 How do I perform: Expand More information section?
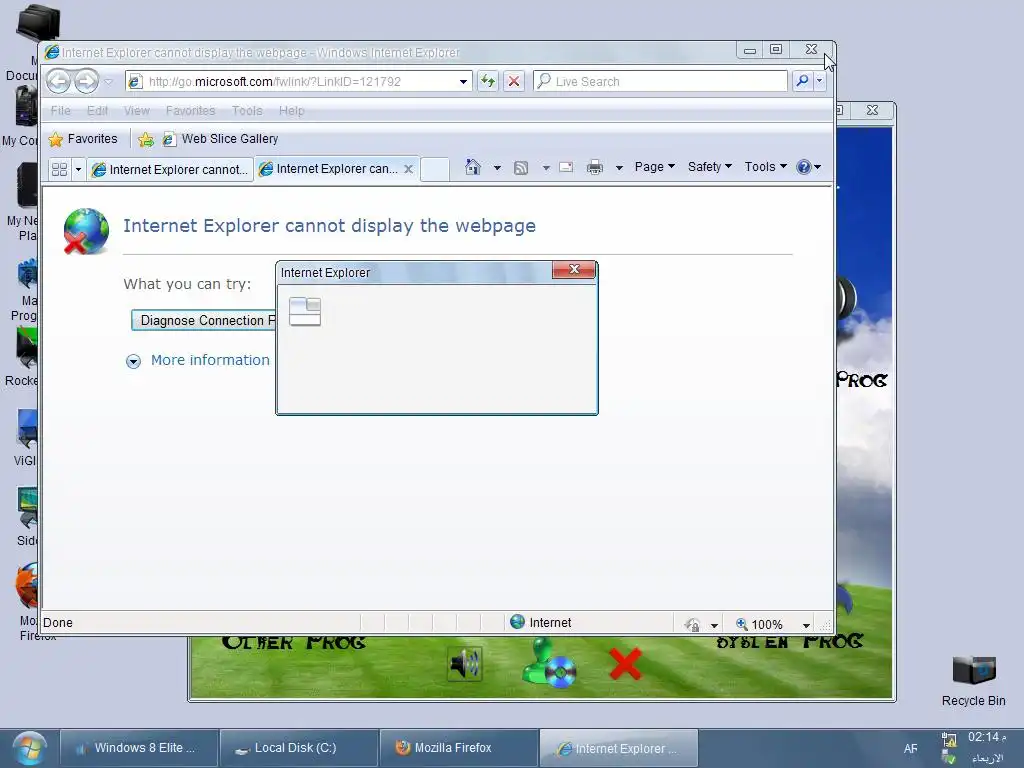(133, 361)
